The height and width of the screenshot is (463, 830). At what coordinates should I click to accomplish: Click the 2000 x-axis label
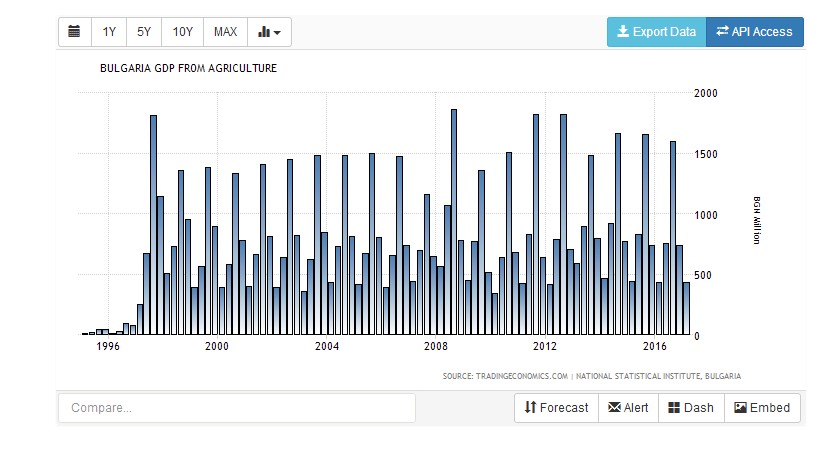(x=217, y=347)
